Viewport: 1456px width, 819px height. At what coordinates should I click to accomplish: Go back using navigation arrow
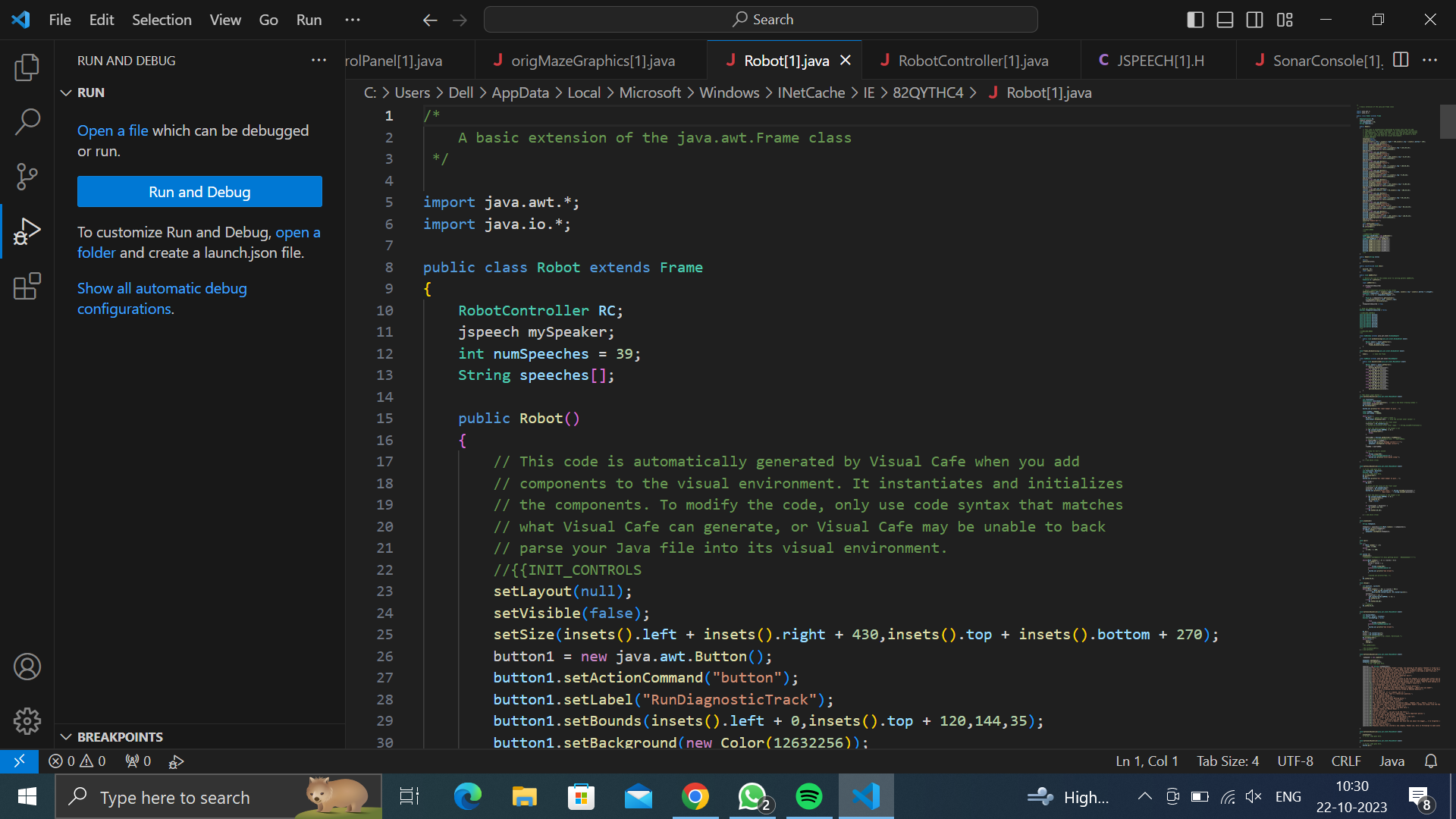[430, 20]
